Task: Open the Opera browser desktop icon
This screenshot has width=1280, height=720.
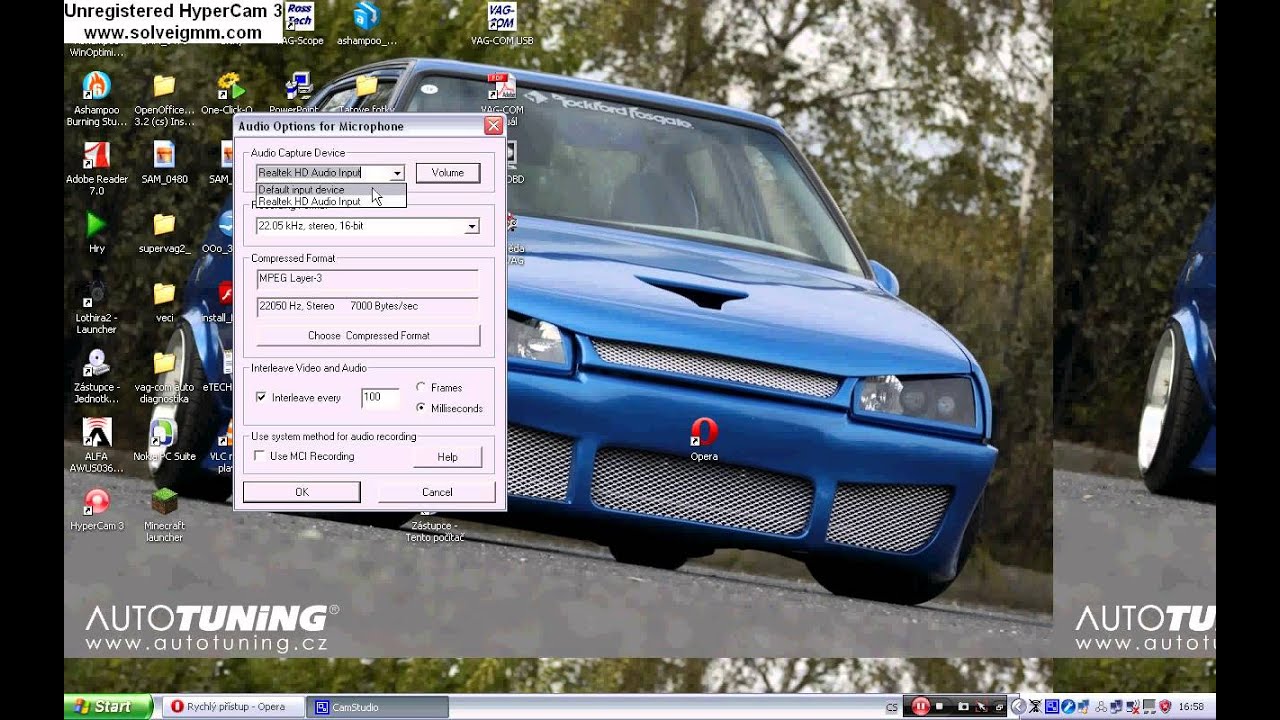Action: [704, 439]
